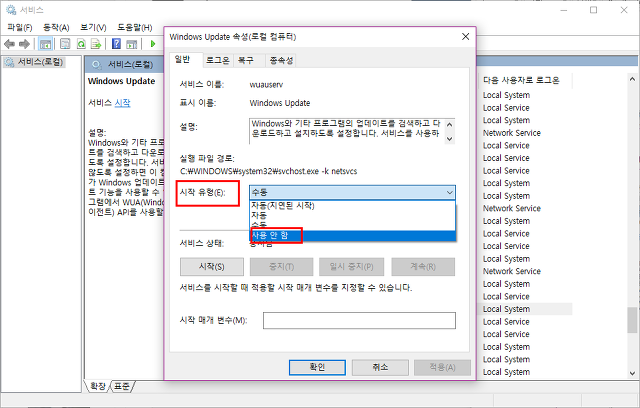Click the services list scrollbar up arrow
The width and height of the screenshot is (640, 408).
[x=632, y=79]
